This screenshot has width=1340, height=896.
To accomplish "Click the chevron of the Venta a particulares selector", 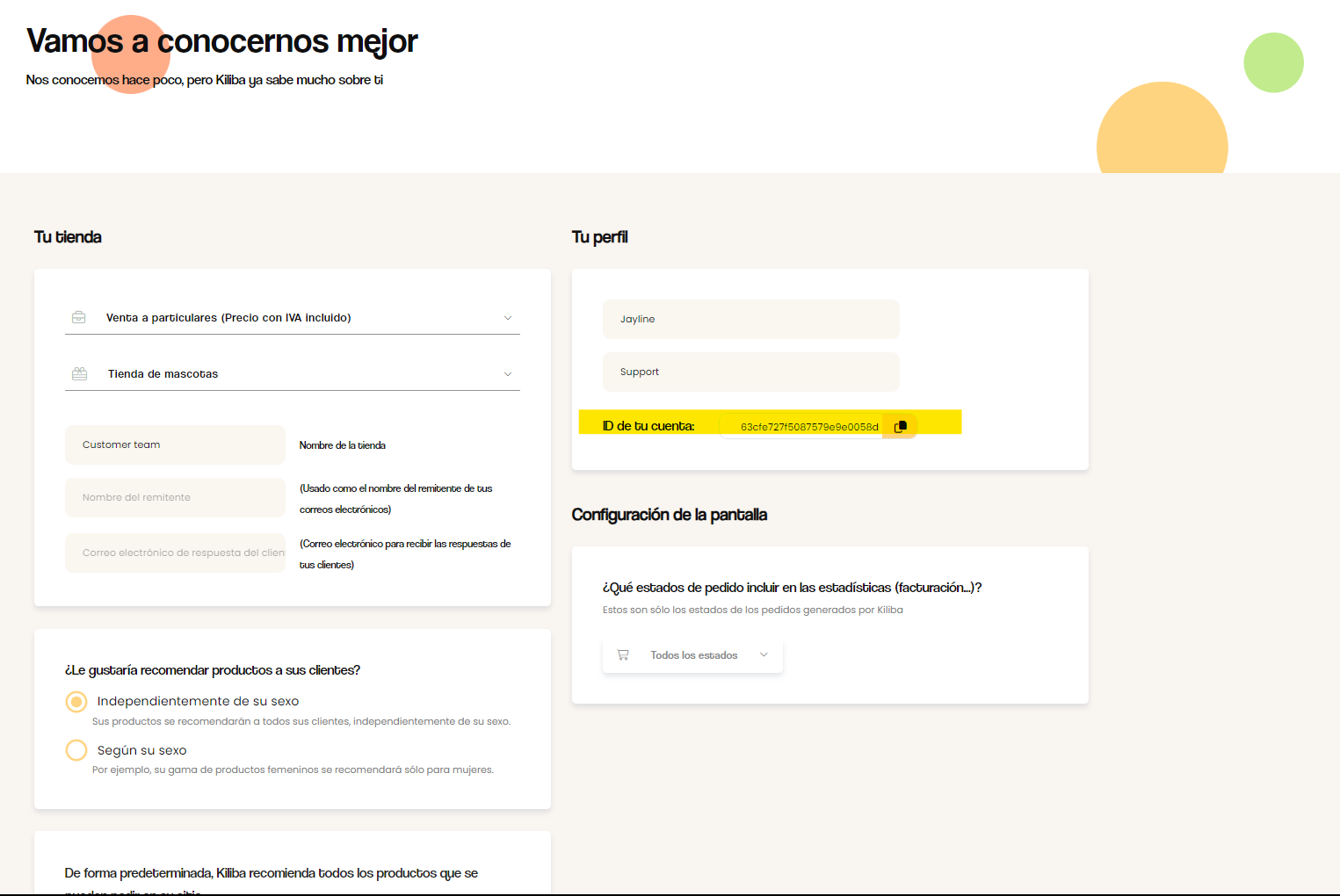I will 507,318.
